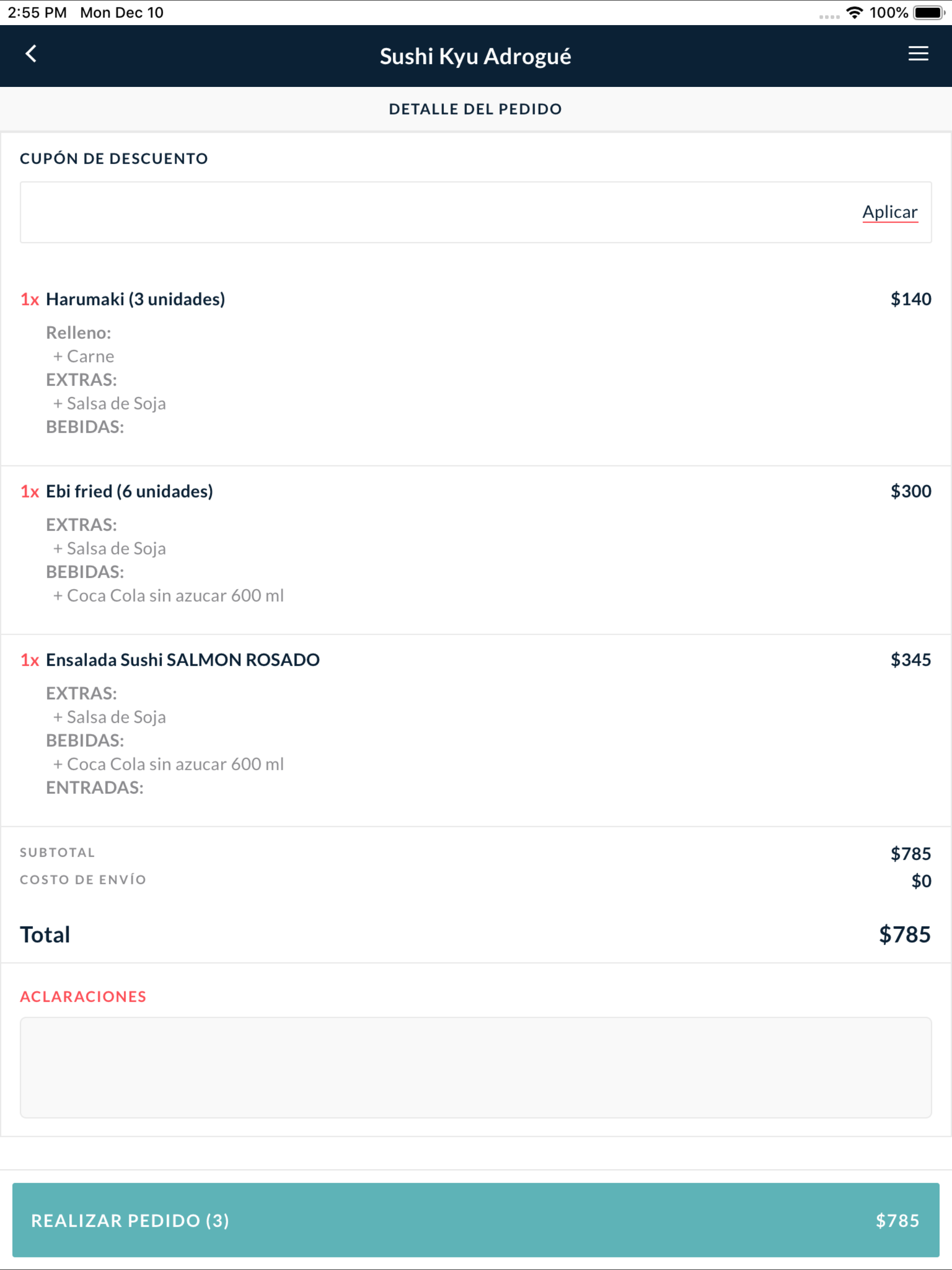Tap the $300 Ebi fried price
Viewport: 952px width, 1270px height.
point(911,491)
